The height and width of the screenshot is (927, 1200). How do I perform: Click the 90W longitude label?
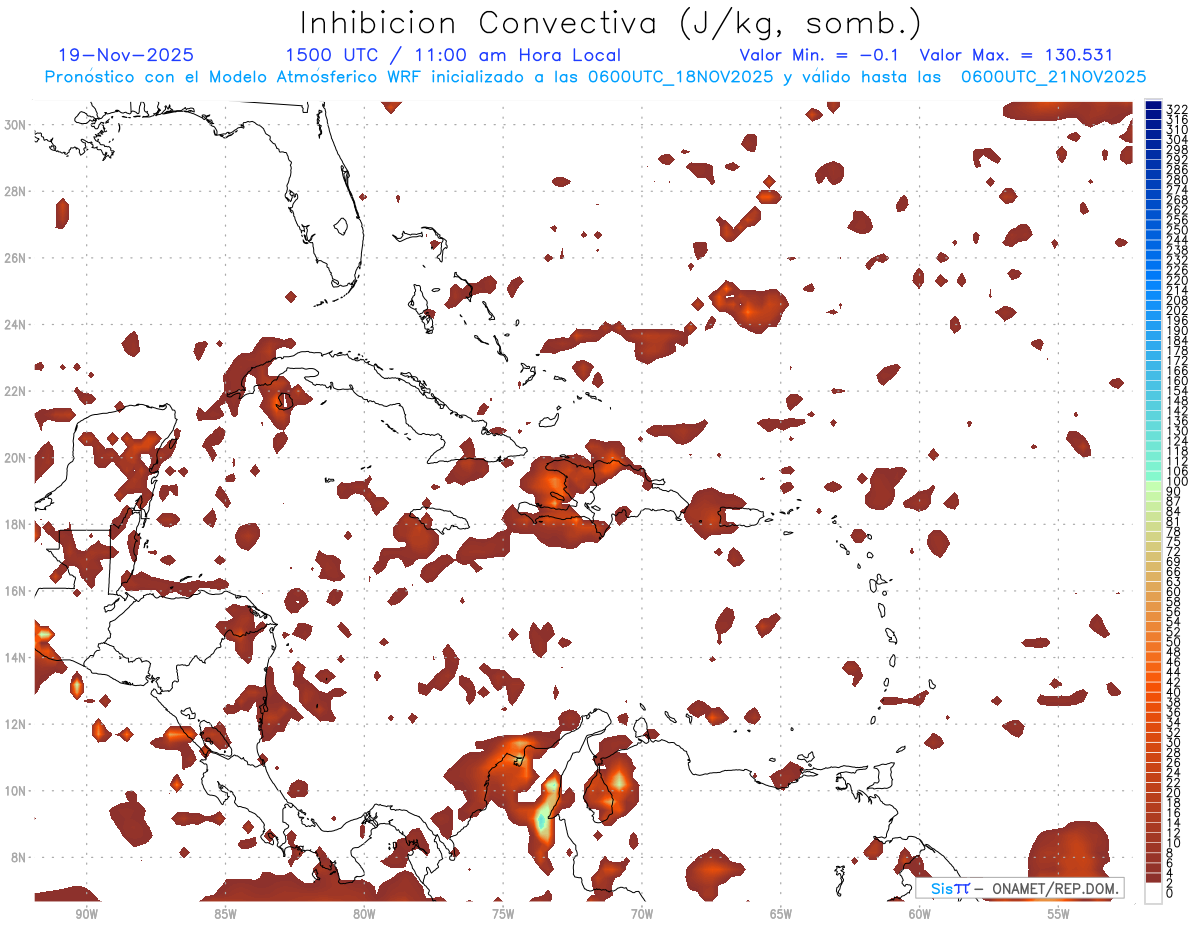(86, 915)
